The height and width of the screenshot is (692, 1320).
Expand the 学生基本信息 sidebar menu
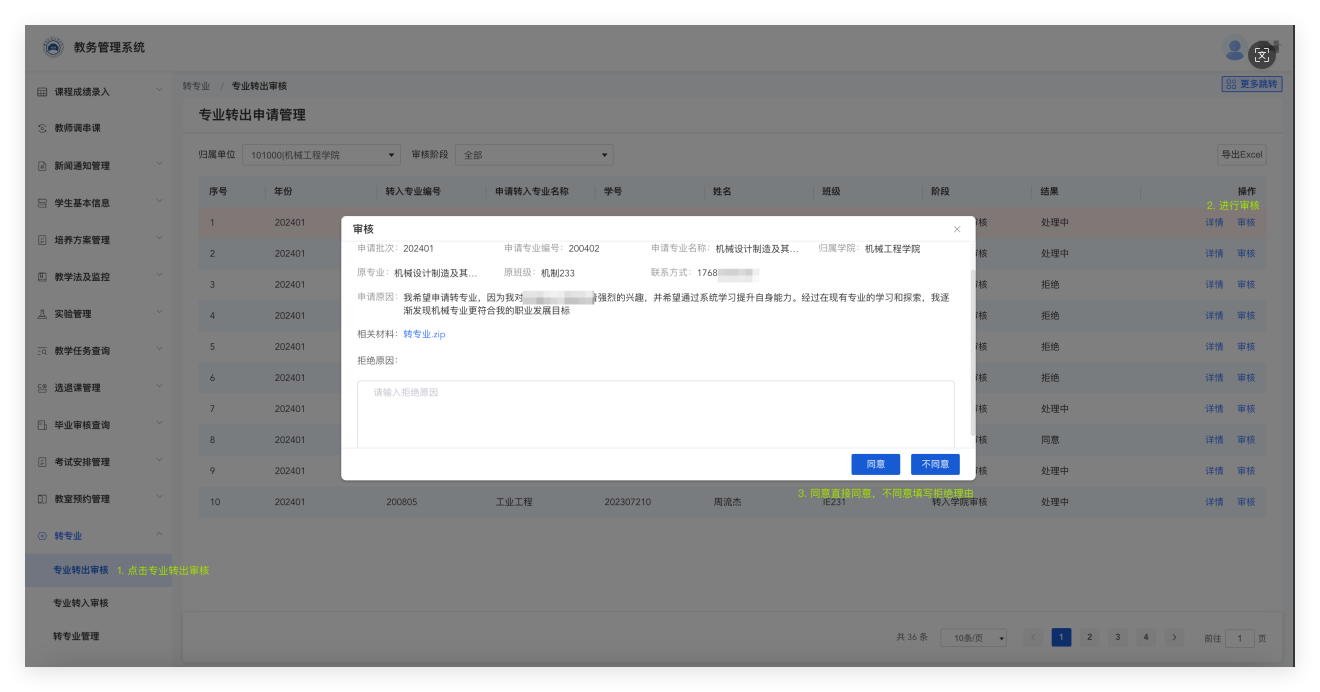159,203
